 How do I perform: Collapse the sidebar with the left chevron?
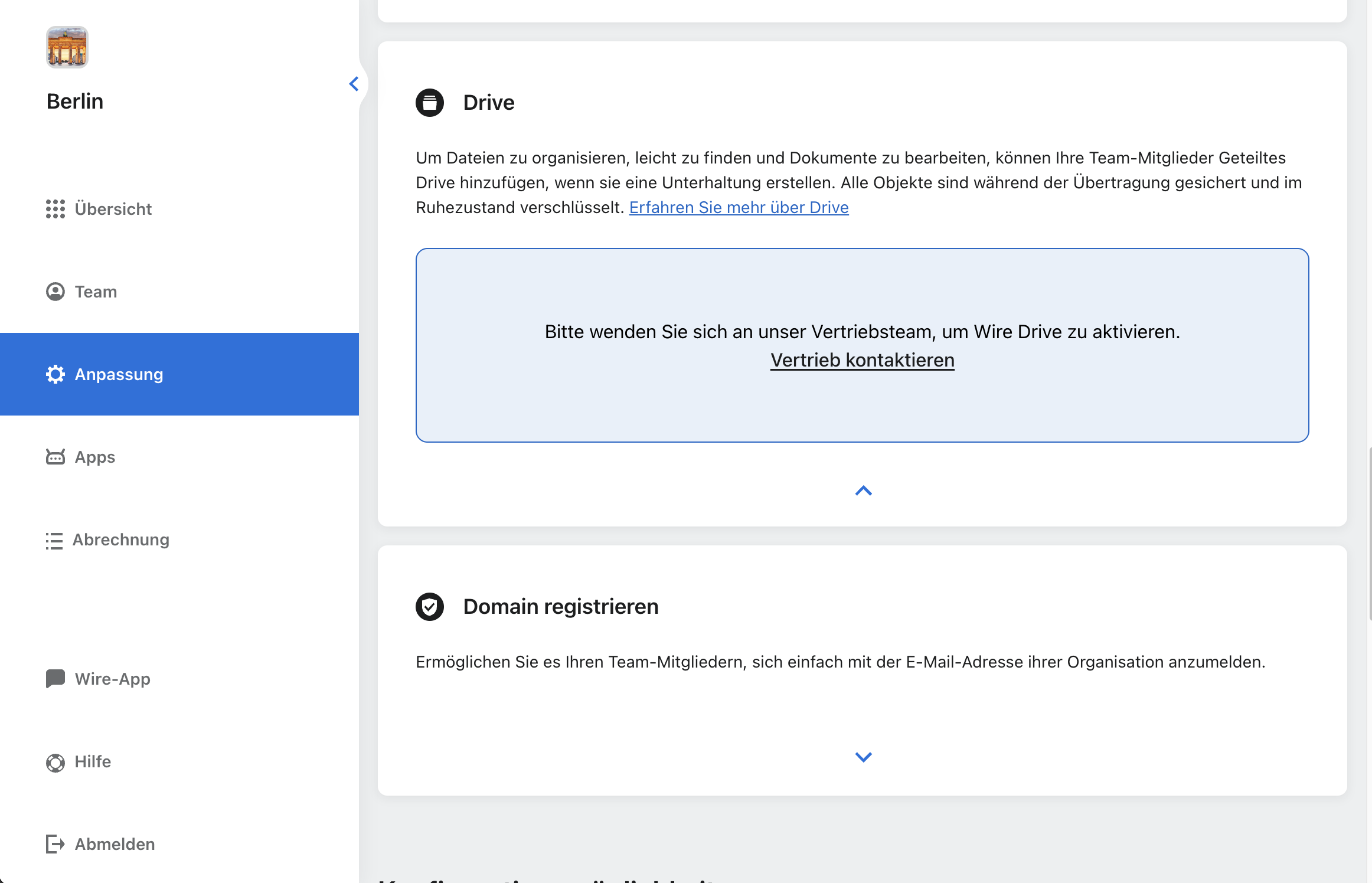pyautogui.click(x=354, y=84)
